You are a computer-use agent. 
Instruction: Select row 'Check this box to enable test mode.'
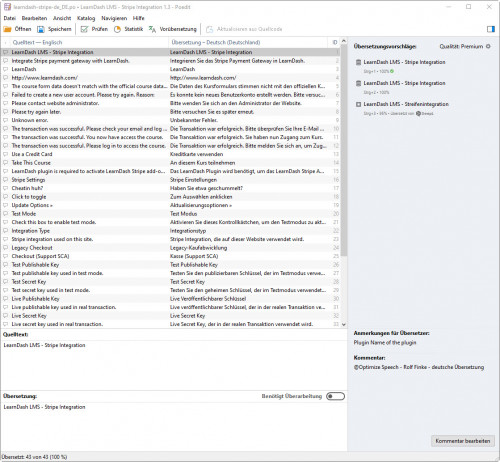(x=171, y=222)
